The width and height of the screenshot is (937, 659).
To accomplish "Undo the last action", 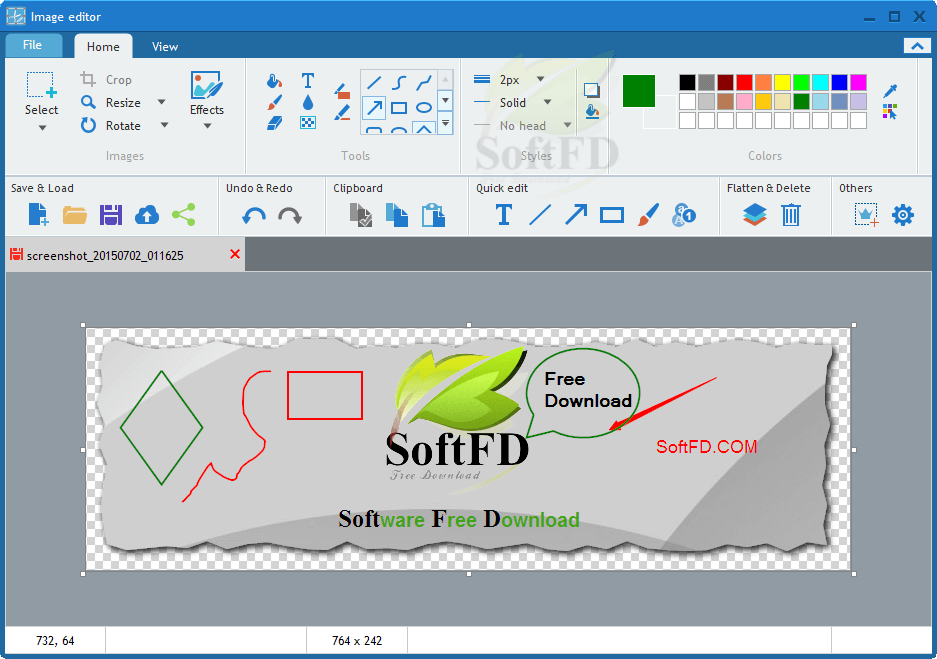I will coord(254,216).
